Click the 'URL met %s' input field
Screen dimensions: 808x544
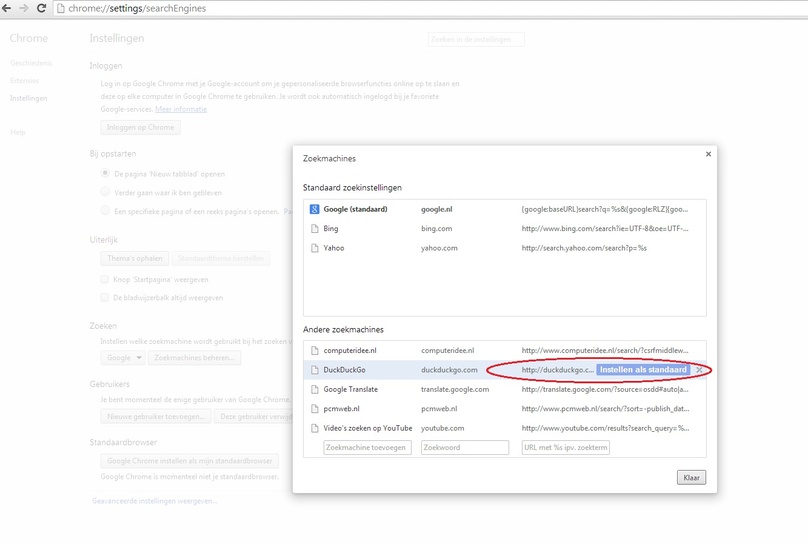pyautogui.click(x=565, y=448)
